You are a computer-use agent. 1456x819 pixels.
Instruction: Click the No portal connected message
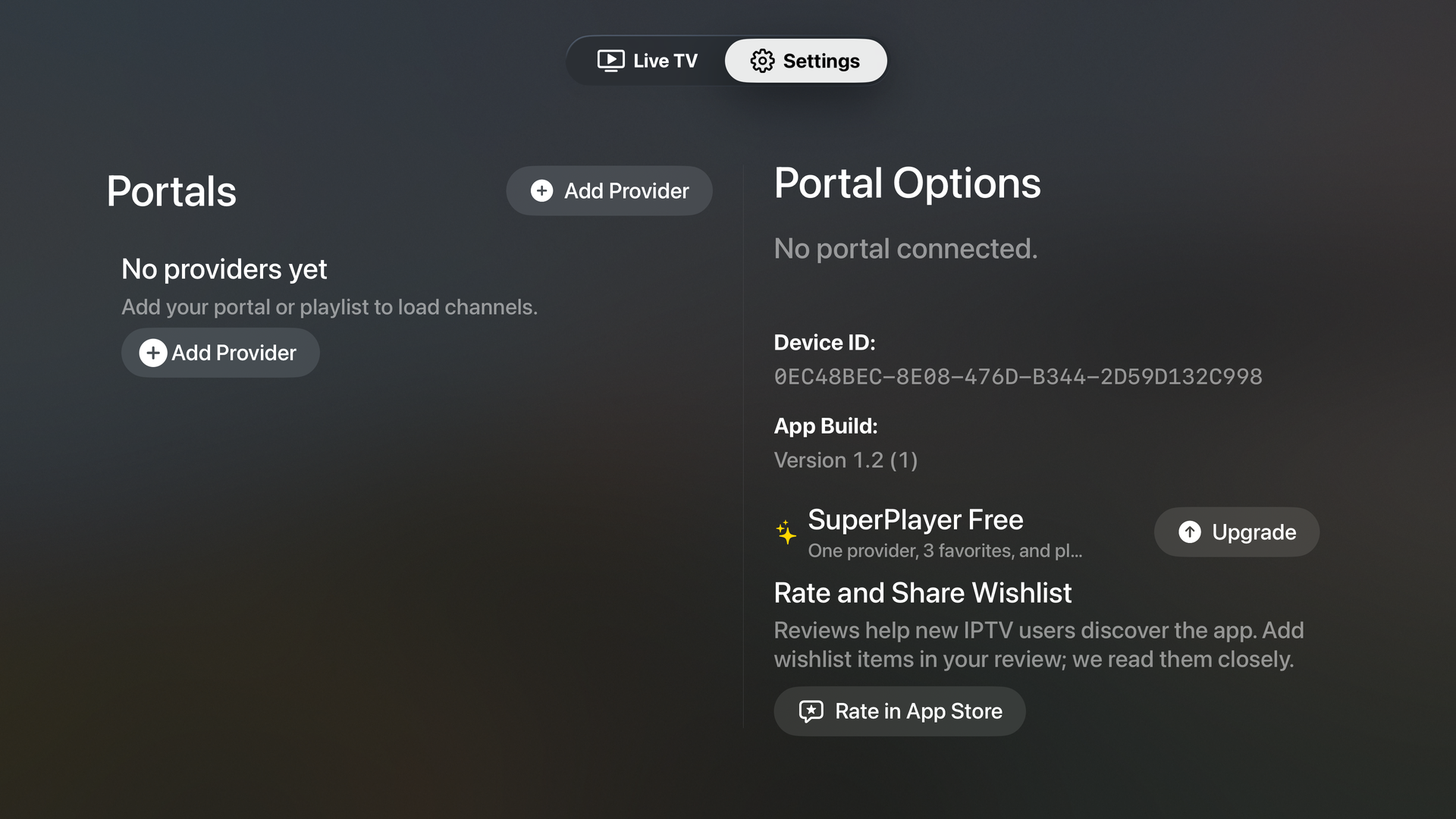tap(905, 249)
